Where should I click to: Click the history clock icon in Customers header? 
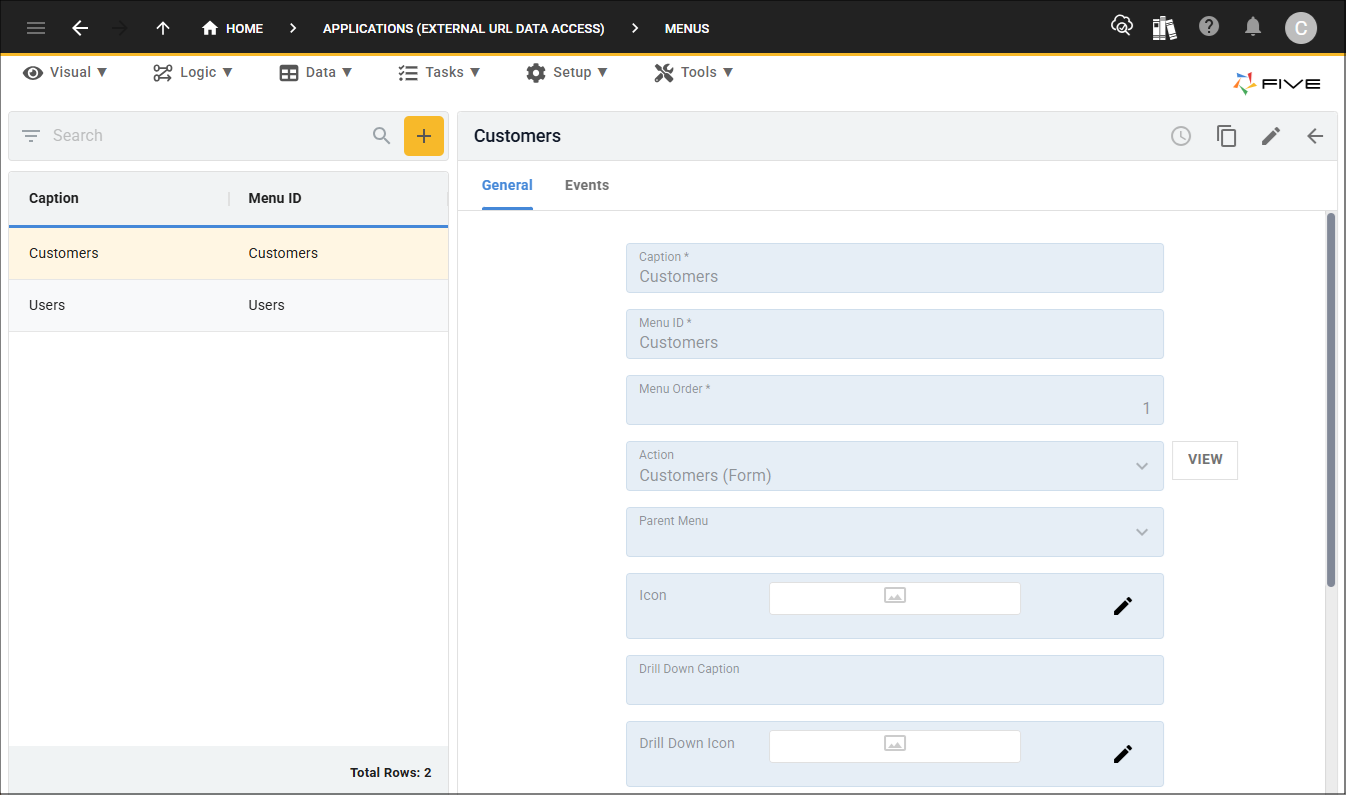click(x=1181, y=136)
